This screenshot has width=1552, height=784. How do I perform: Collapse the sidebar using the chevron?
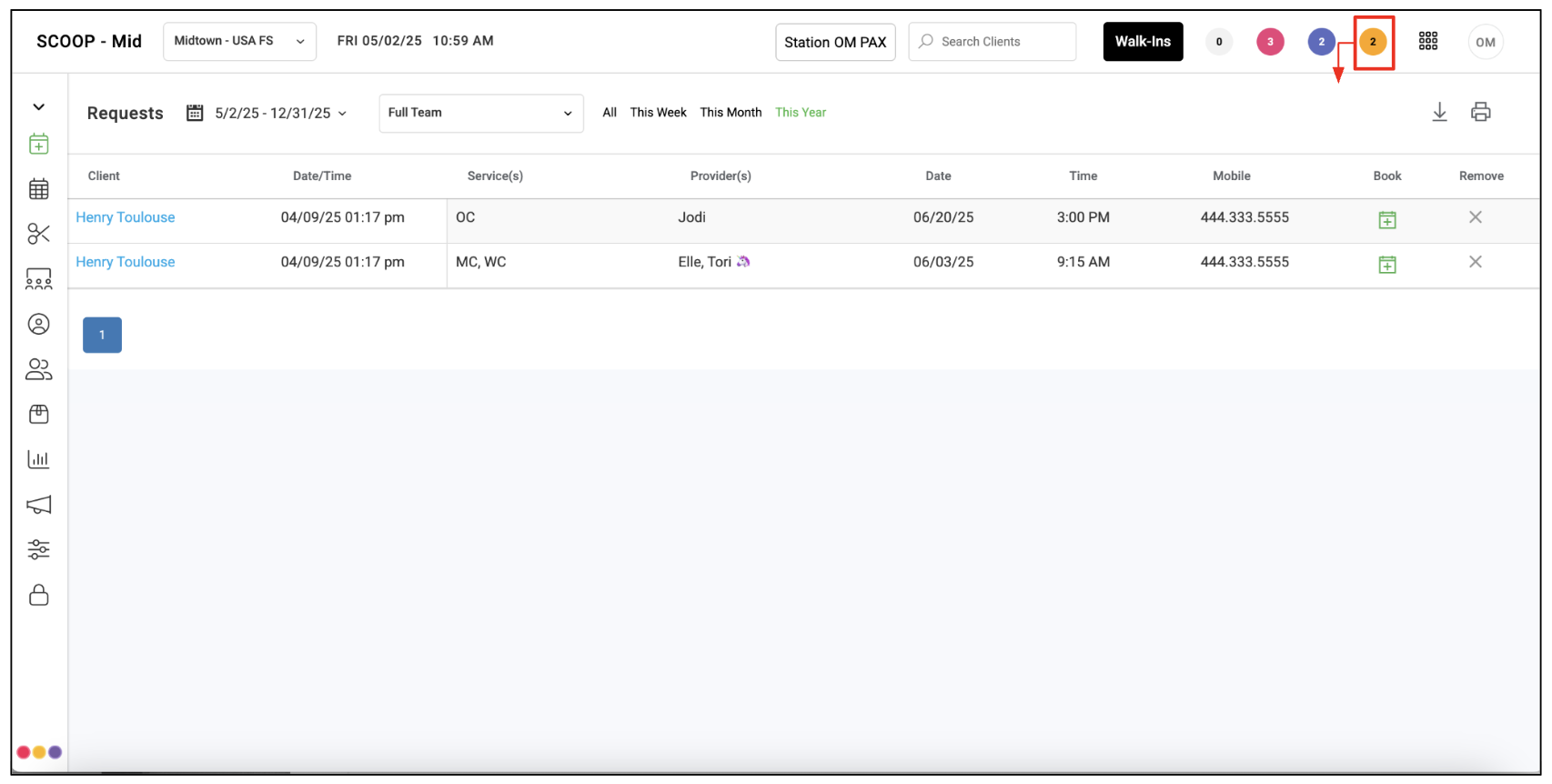(x=38, y=107)
